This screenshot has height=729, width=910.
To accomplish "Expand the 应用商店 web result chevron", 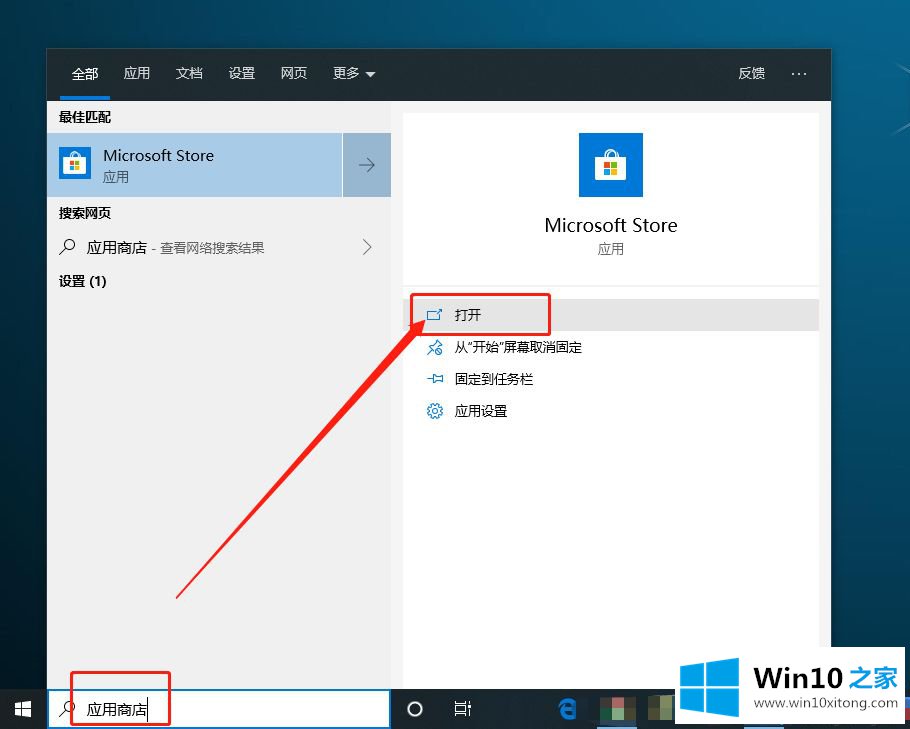I will pos(367,247).
